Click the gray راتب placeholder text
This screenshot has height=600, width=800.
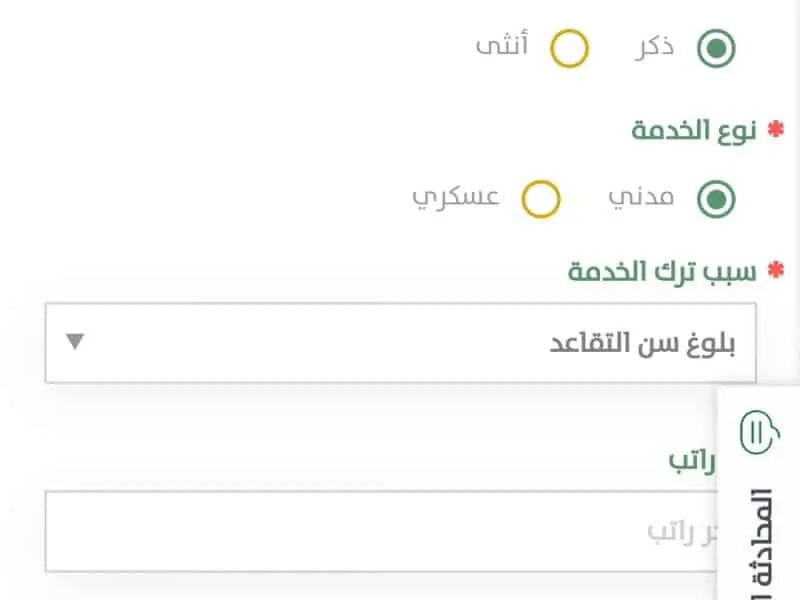pos(682,532)
